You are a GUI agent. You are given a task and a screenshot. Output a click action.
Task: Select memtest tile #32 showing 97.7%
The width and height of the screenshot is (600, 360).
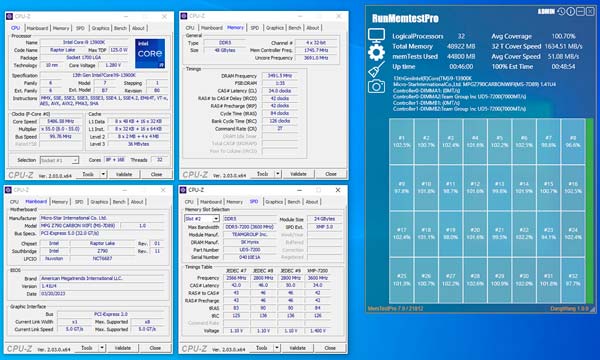click(573, 280)
